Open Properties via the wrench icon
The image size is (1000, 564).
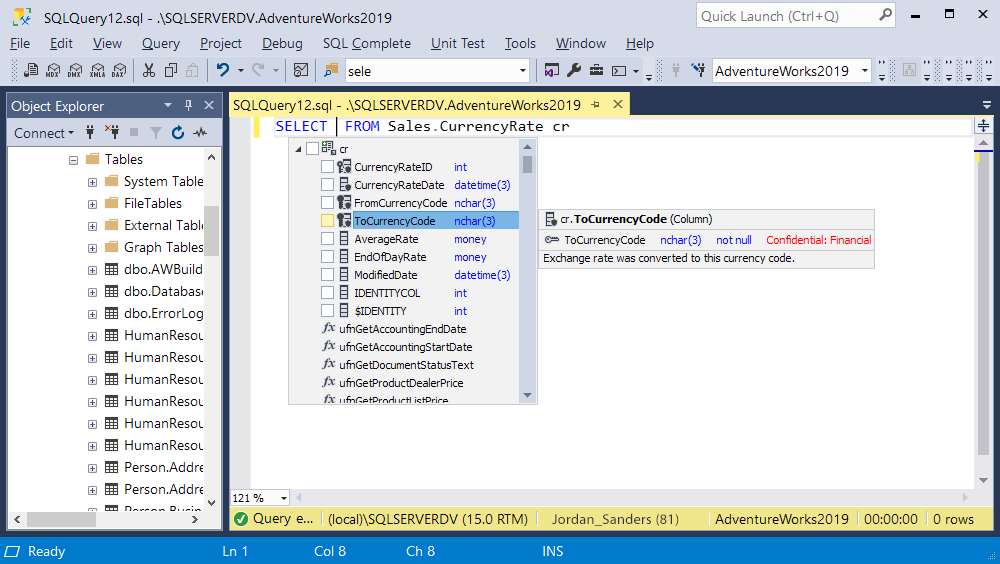574,70
